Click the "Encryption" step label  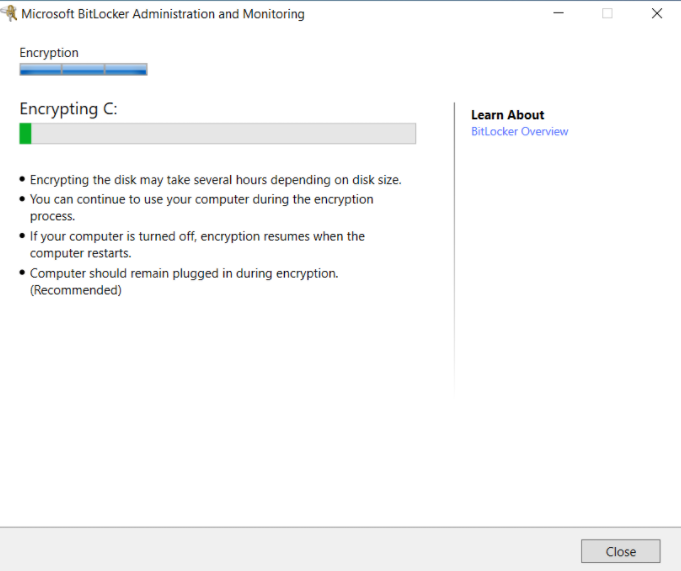(x=49, y=53)
